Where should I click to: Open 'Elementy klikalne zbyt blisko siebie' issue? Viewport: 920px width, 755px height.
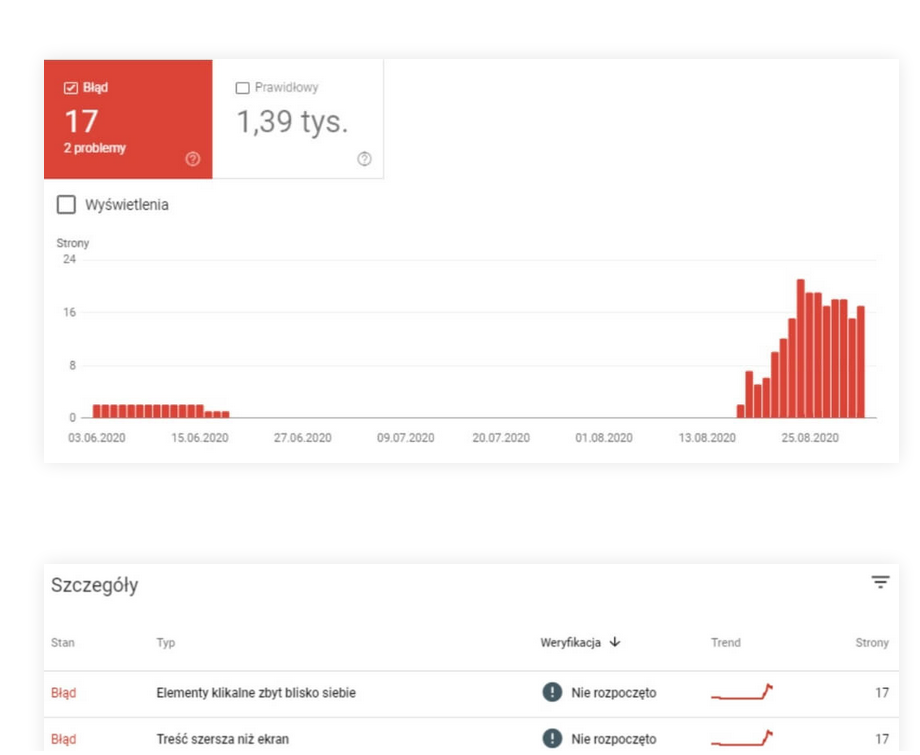point(256,692)
